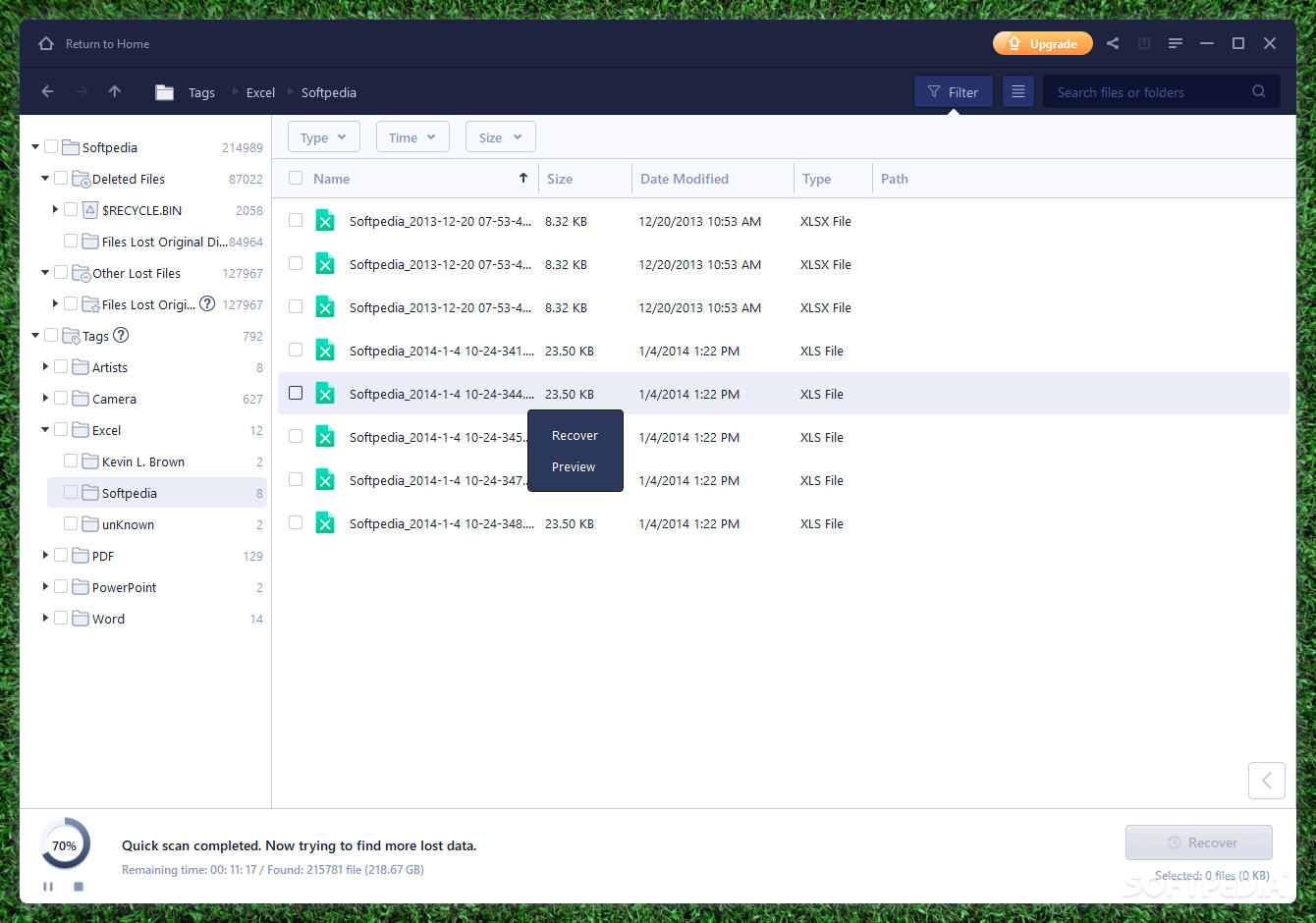Pause the scan in progress

pyautogui.click(x=48, y=887)
